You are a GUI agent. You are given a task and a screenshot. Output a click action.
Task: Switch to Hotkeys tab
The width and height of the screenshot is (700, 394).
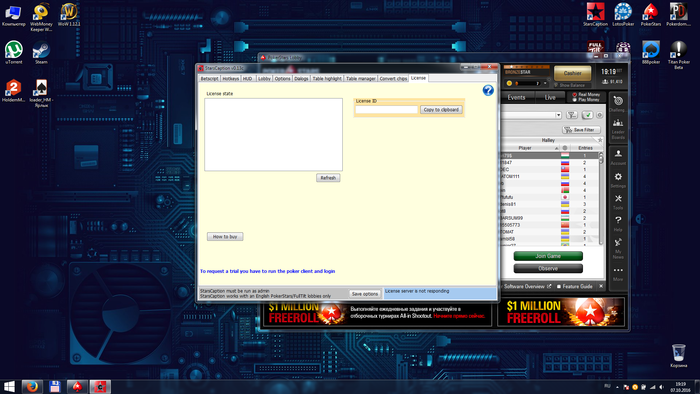(x=230, y=79)
